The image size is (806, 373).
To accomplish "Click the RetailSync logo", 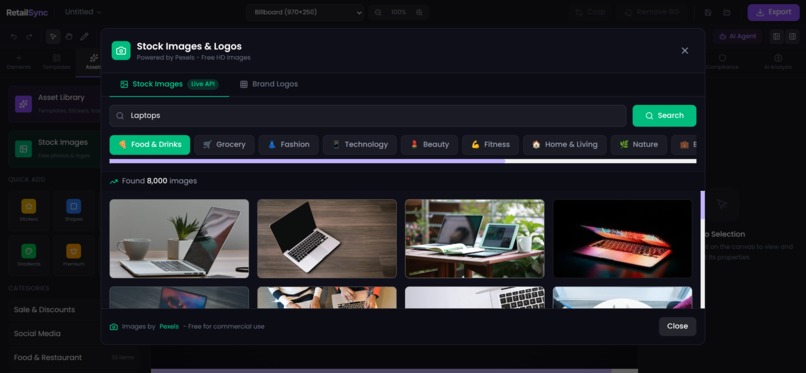I will 27,12.
